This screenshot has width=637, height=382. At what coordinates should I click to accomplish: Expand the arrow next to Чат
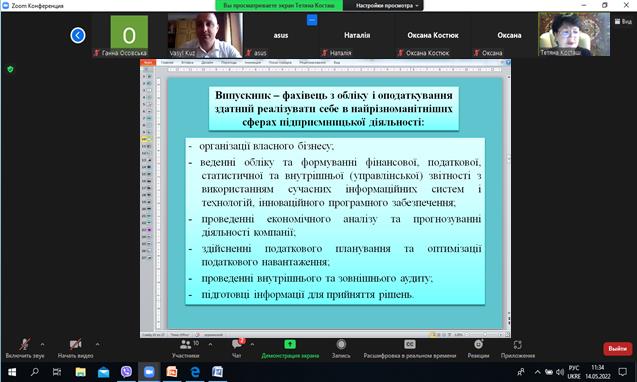pos(252,344)
